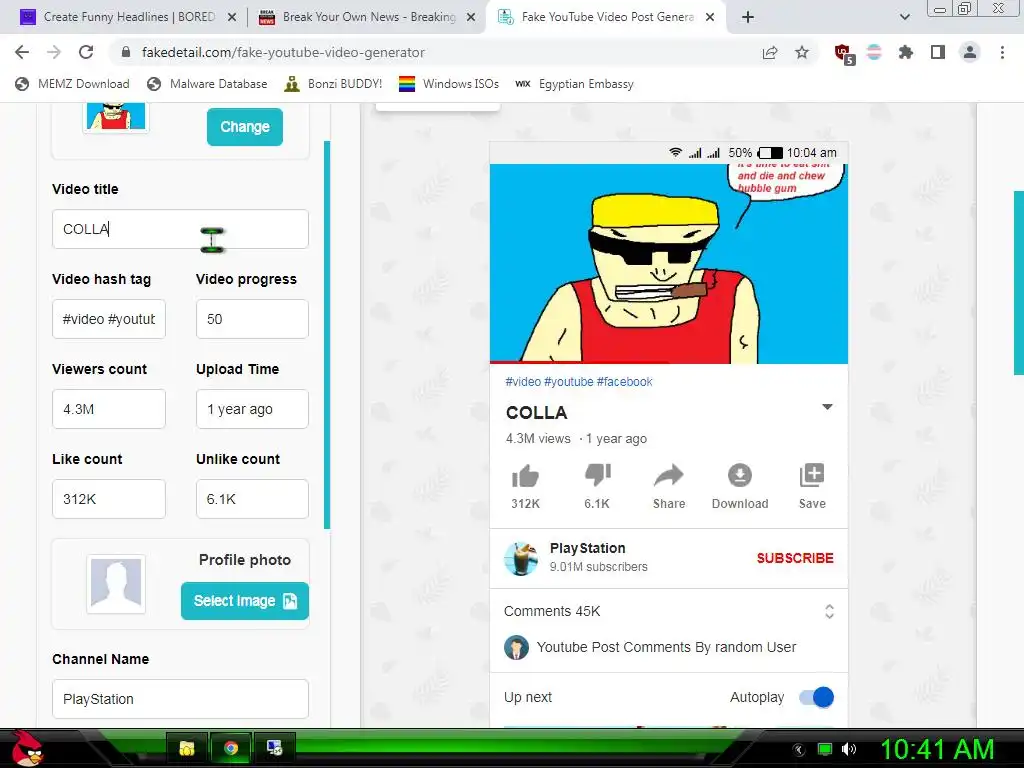Click the Channel Name field

180,699
